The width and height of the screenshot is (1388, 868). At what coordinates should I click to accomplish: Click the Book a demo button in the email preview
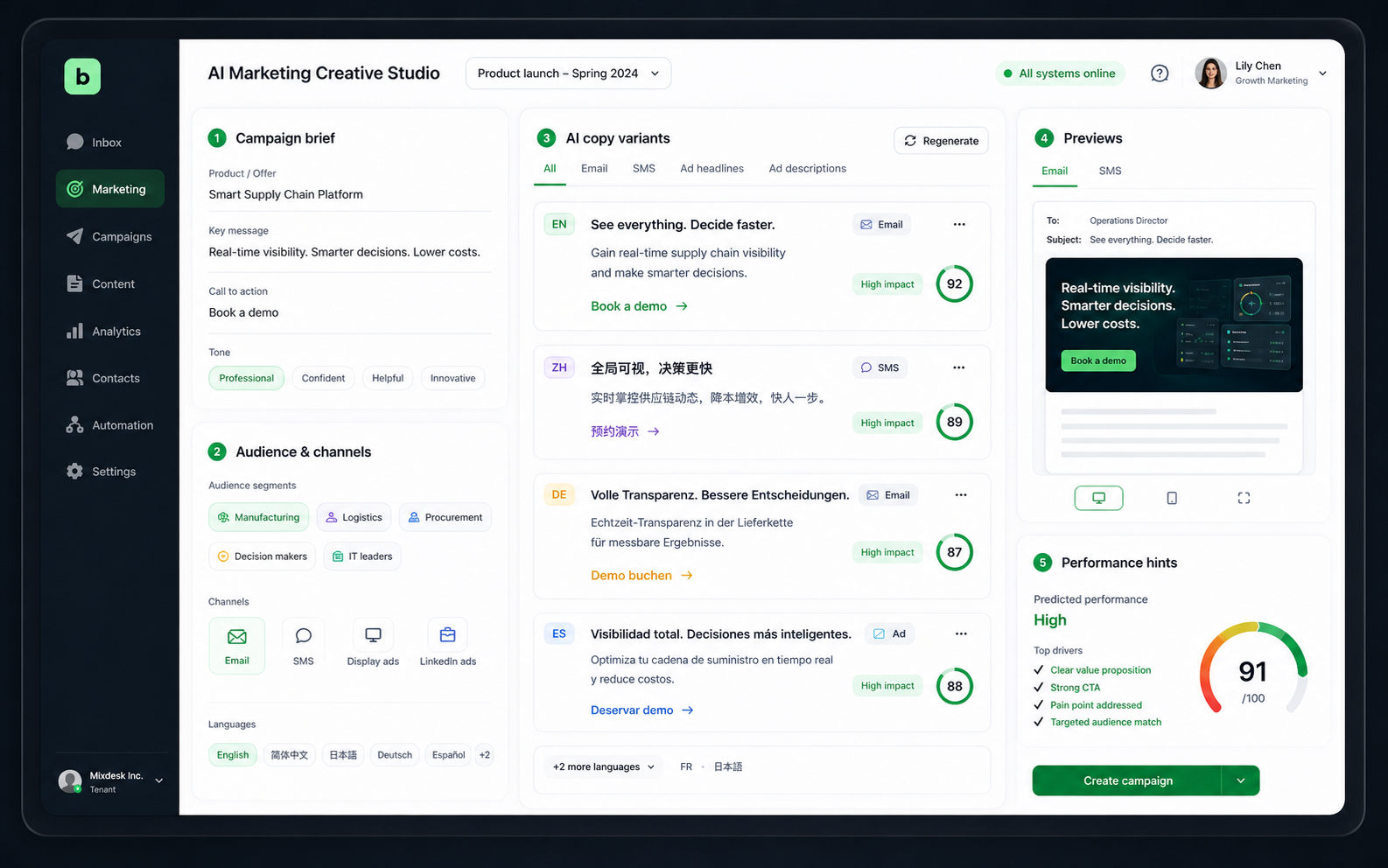[1098, 360]
